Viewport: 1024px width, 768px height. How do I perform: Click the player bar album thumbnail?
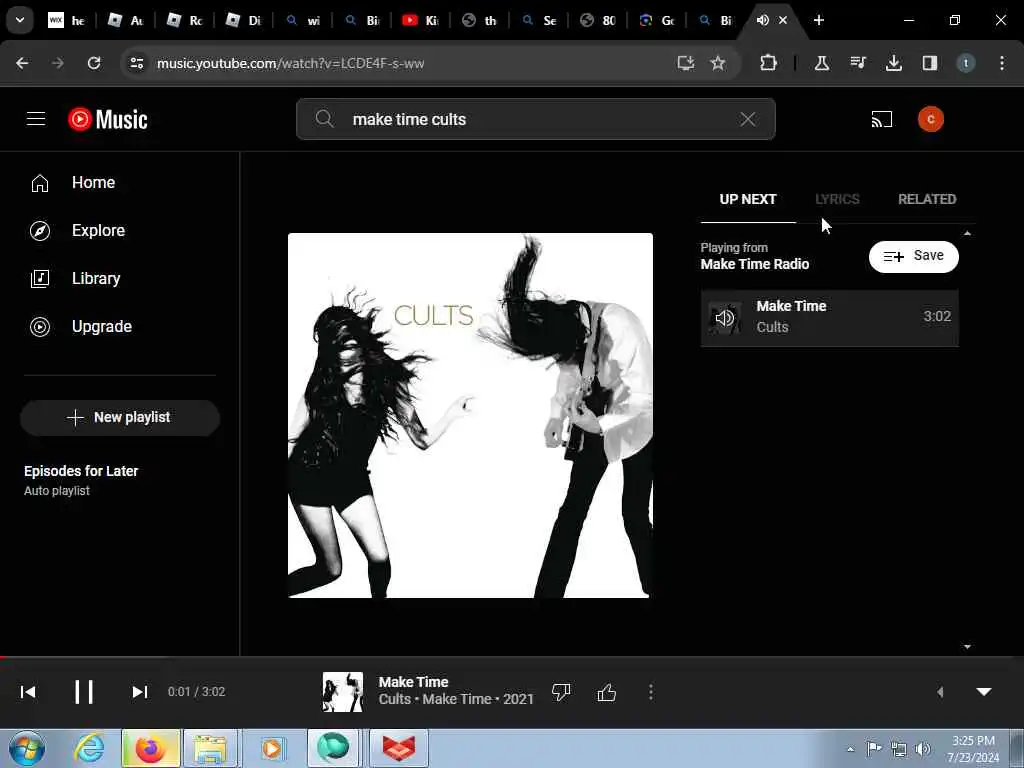343,692
